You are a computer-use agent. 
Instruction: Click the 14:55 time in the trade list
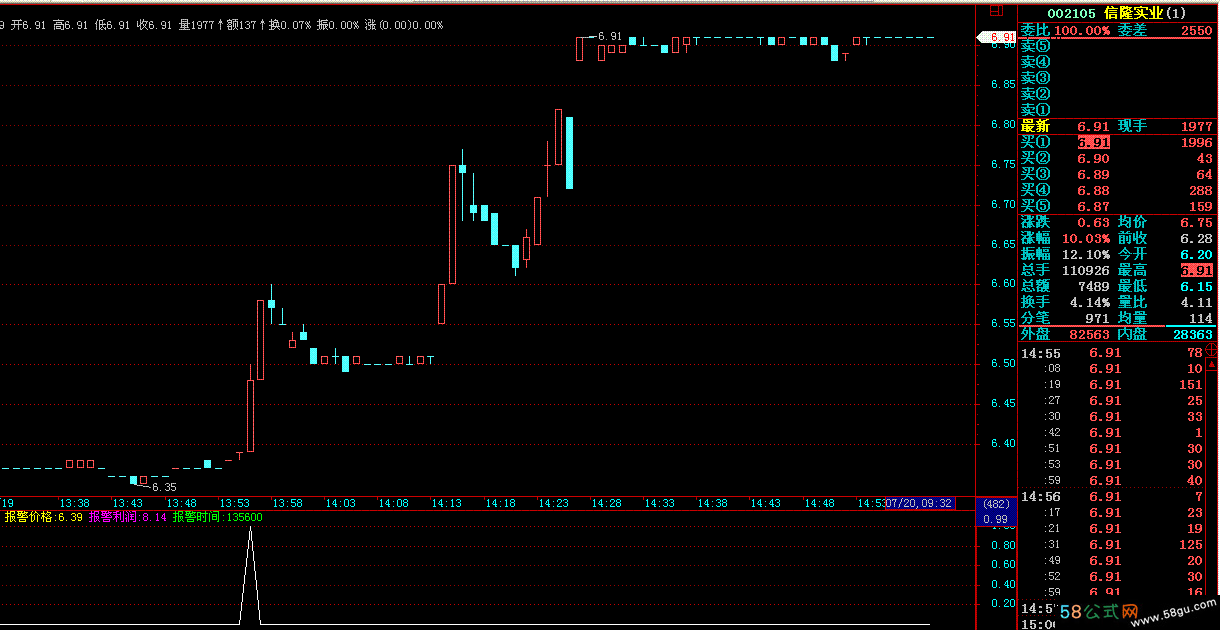coord(1041,353)
